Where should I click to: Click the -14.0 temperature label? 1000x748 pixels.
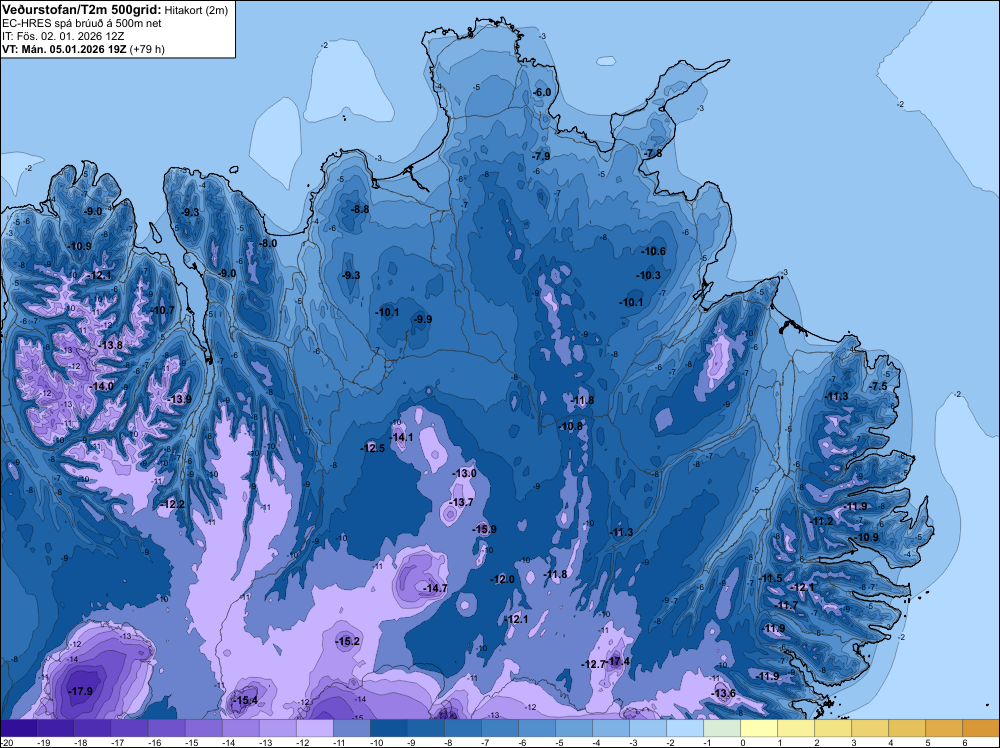(x=102, y=386)
